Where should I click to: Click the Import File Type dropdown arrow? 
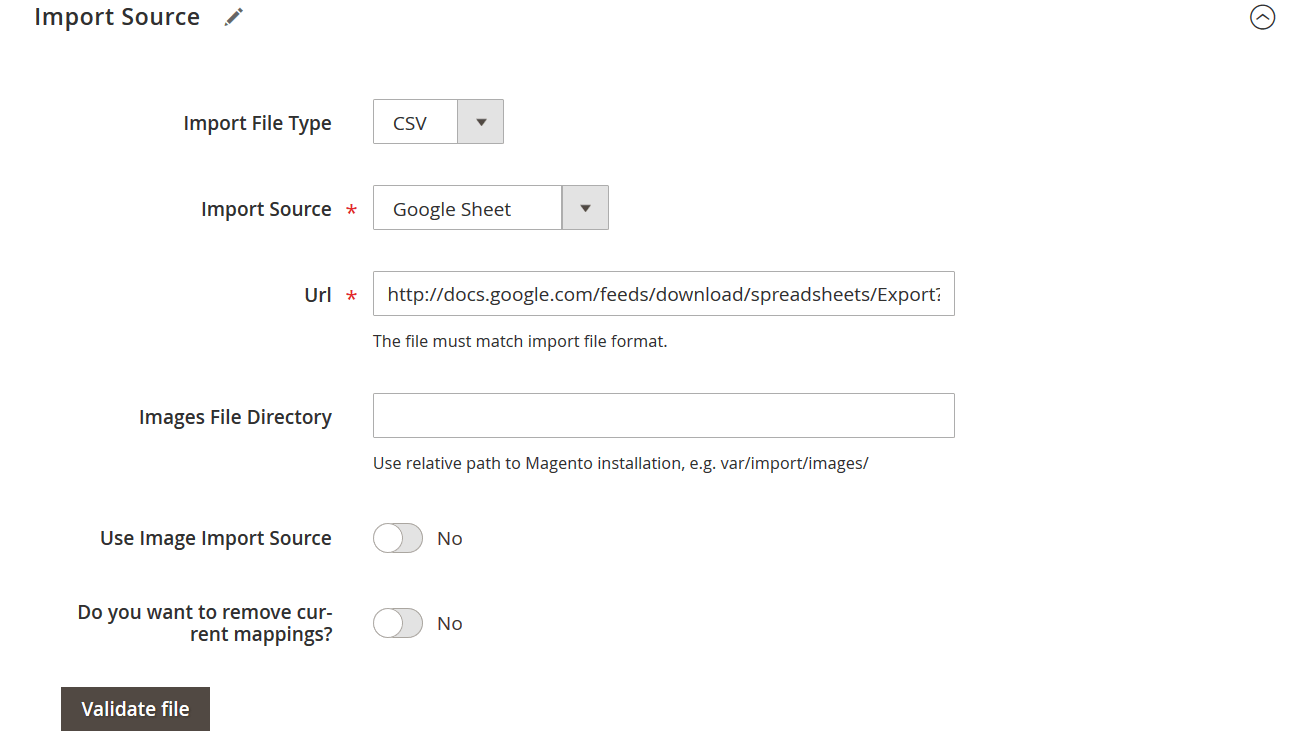point(480,121)
